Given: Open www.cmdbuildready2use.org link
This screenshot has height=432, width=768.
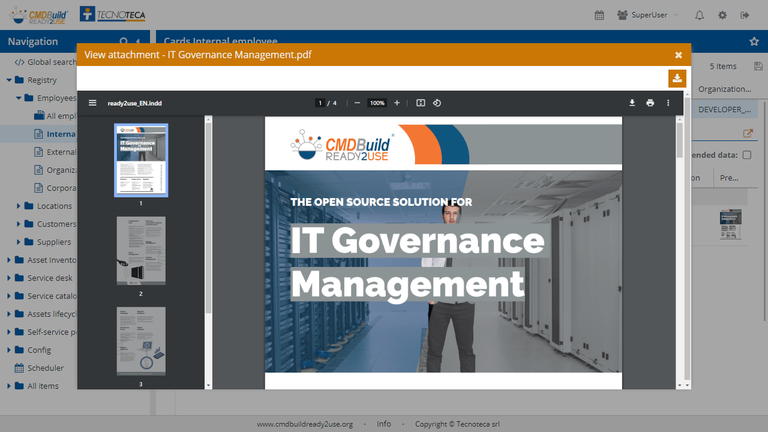Looking at the screenshot, I should pyautogui.click(x=305, y=424).
